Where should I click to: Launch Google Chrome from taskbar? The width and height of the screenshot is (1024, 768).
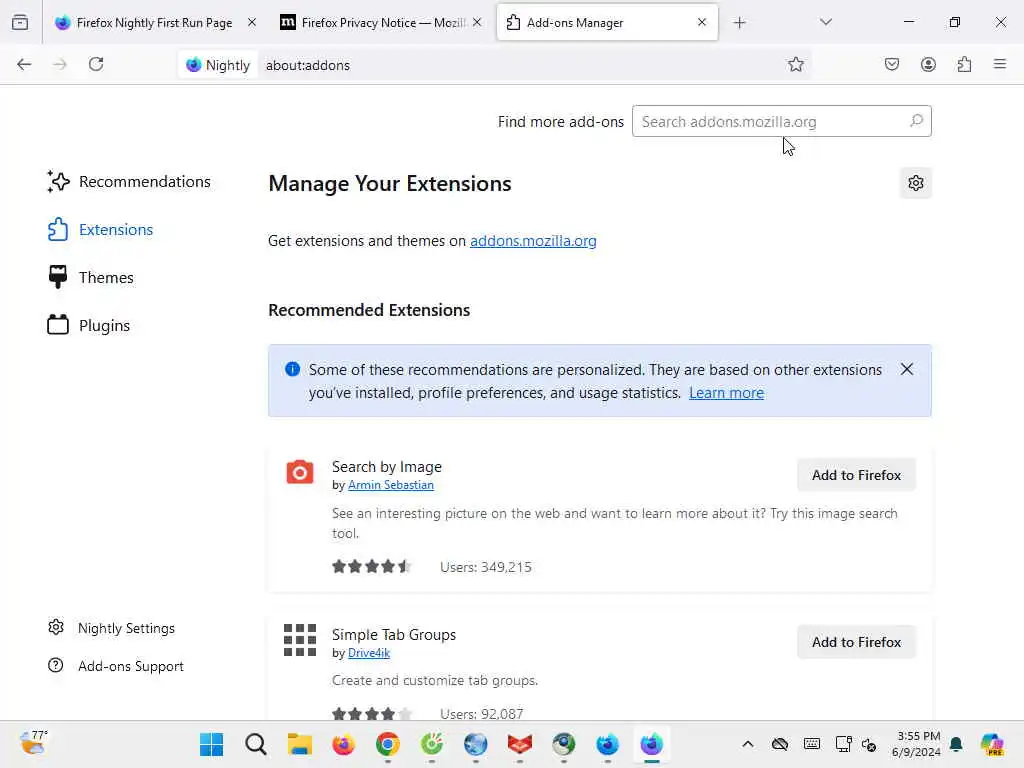click(387, 744)
